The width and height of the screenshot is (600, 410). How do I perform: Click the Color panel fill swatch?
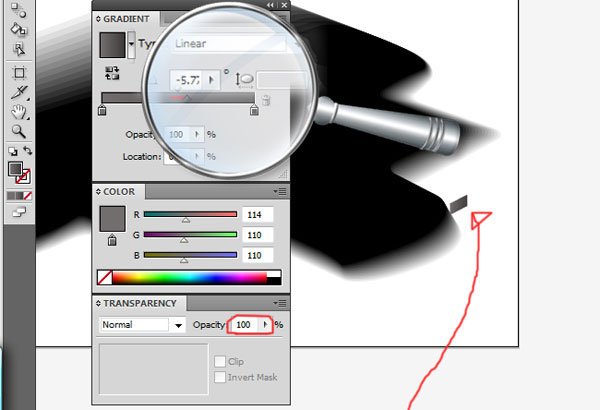click(x=112, y=219)
